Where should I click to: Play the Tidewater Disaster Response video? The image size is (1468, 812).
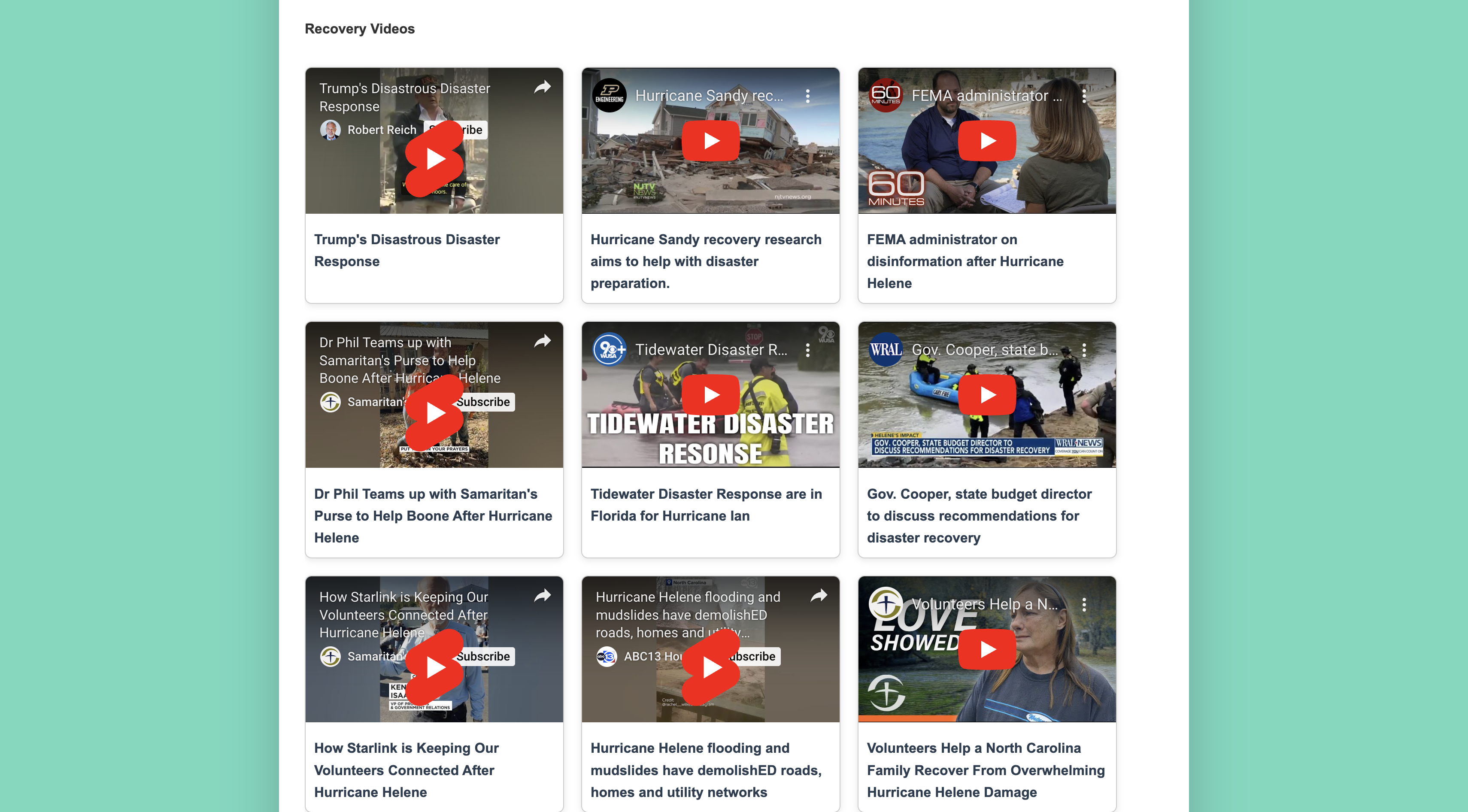point(710,394)
